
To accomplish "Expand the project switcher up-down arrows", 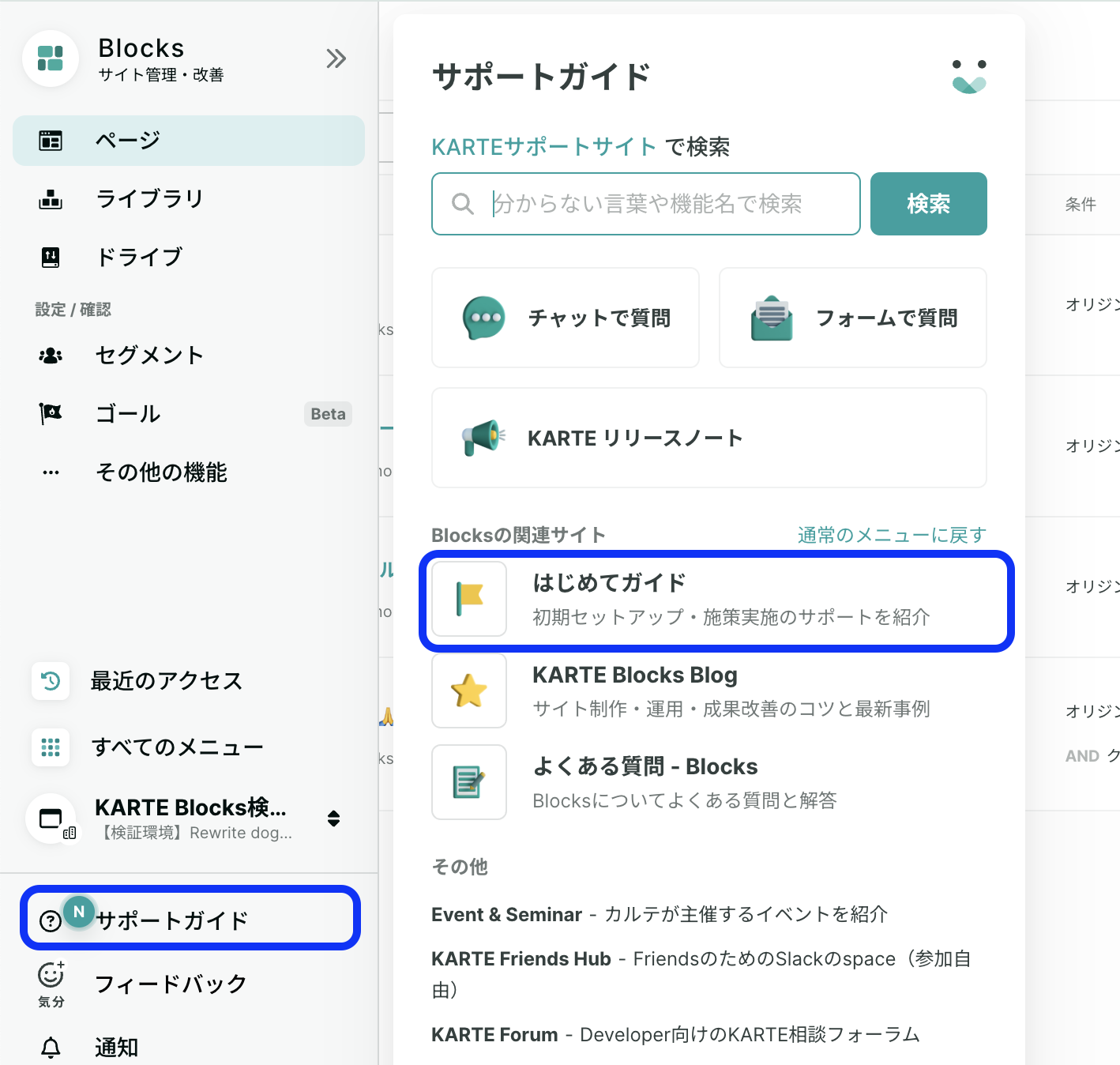I will click(x=333, y=819).
